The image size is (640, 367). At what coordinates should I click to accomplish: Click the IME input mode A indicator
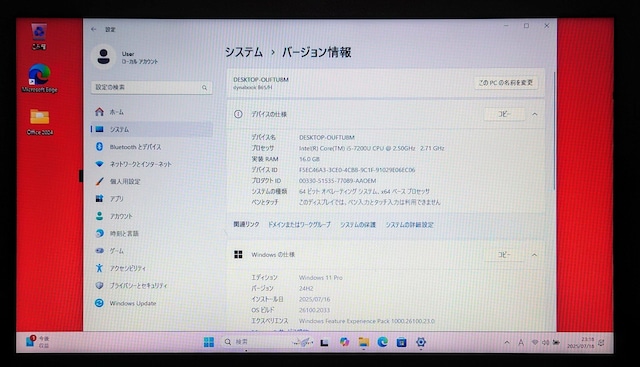tap(521, 343)
